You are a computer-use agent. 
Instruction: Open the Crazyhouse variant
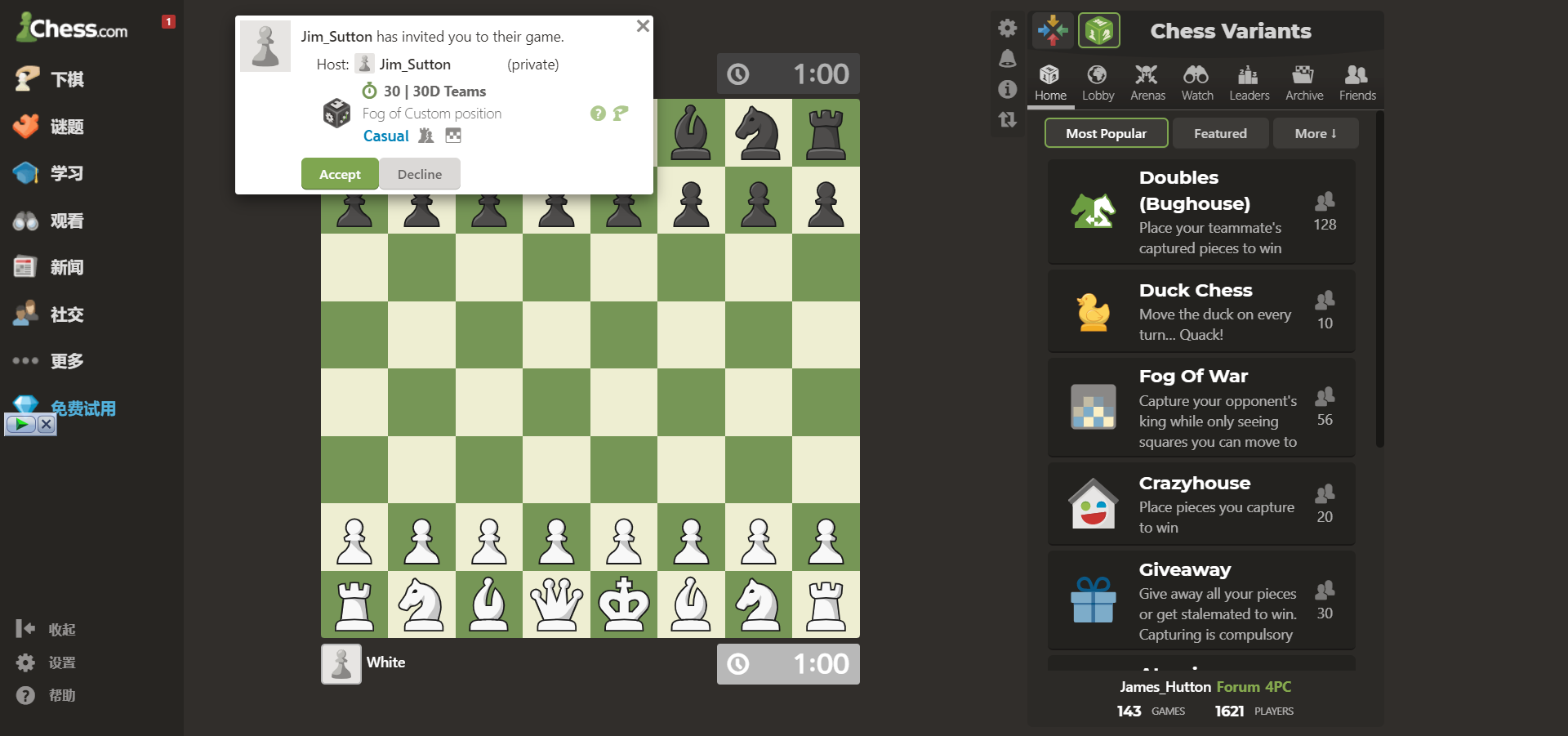(x=1201, y=504)
